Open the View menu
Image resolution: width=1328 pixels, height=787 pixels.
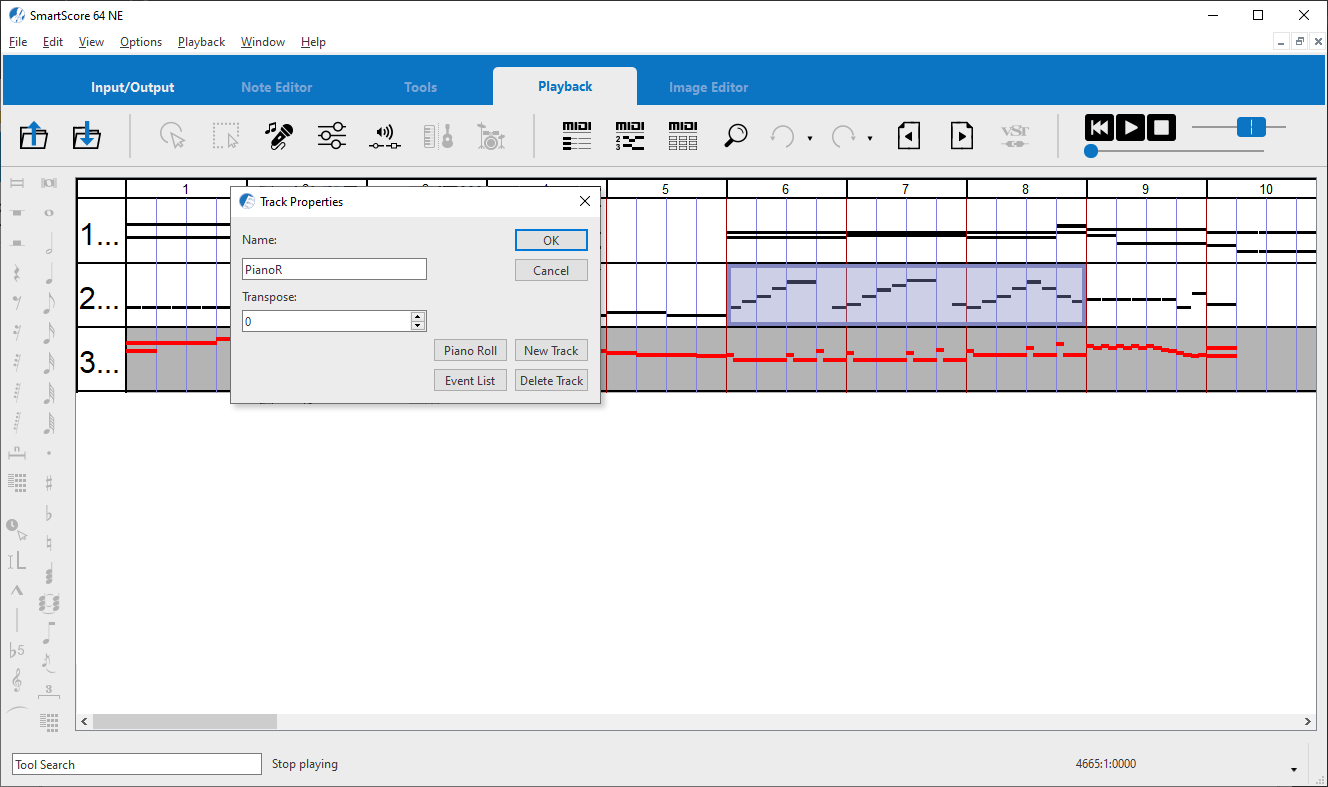coord(91,42)
